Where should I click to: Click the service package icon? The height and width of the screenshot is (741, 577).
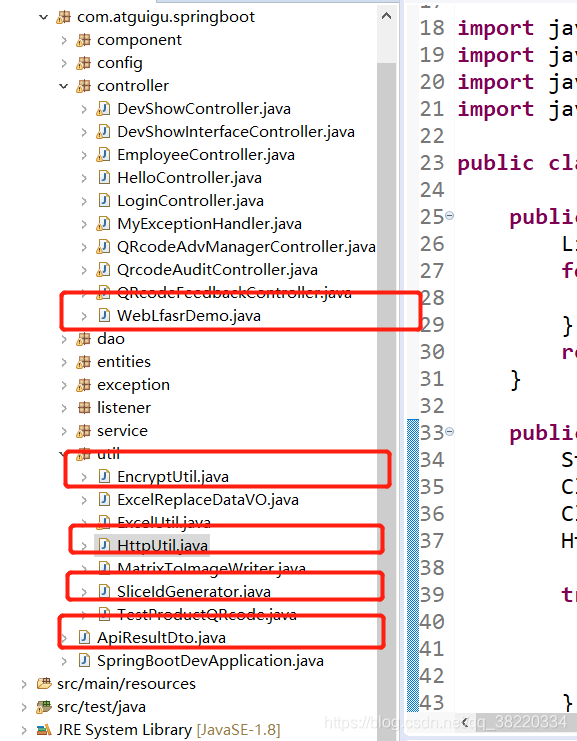84,431
